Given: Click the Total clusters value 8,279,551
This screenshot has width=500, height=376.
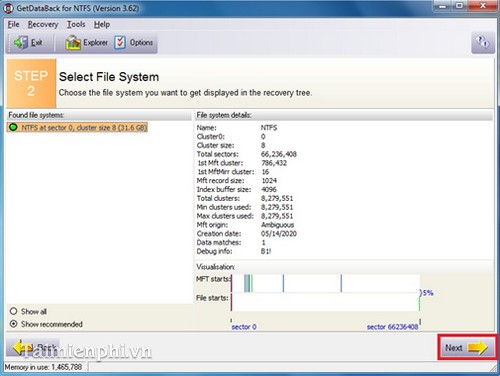Looking at the screenshot, I should pos(277,198).
